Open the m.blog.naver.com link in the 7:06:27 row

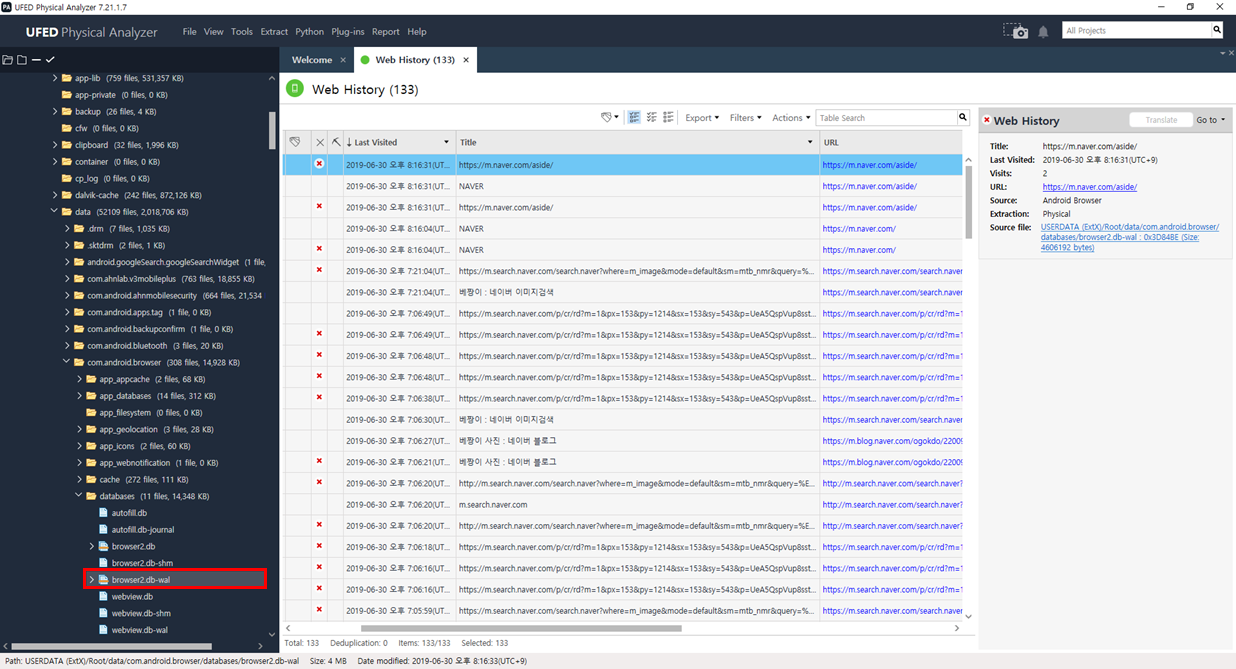click(x=892, y=441)
